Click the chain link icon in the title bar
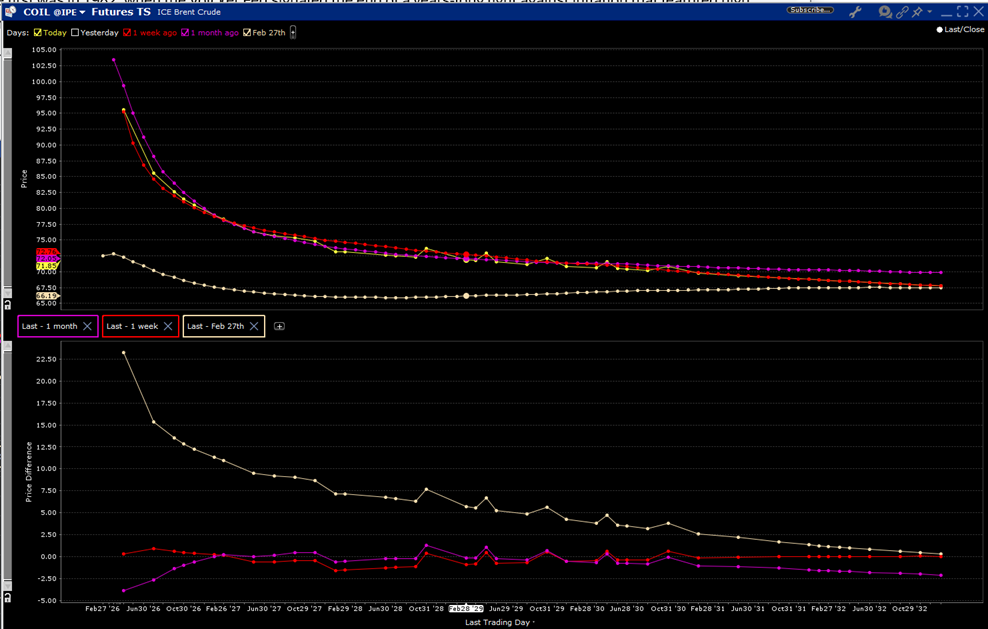This screenshot has width=988, height=629. [901, 11]
